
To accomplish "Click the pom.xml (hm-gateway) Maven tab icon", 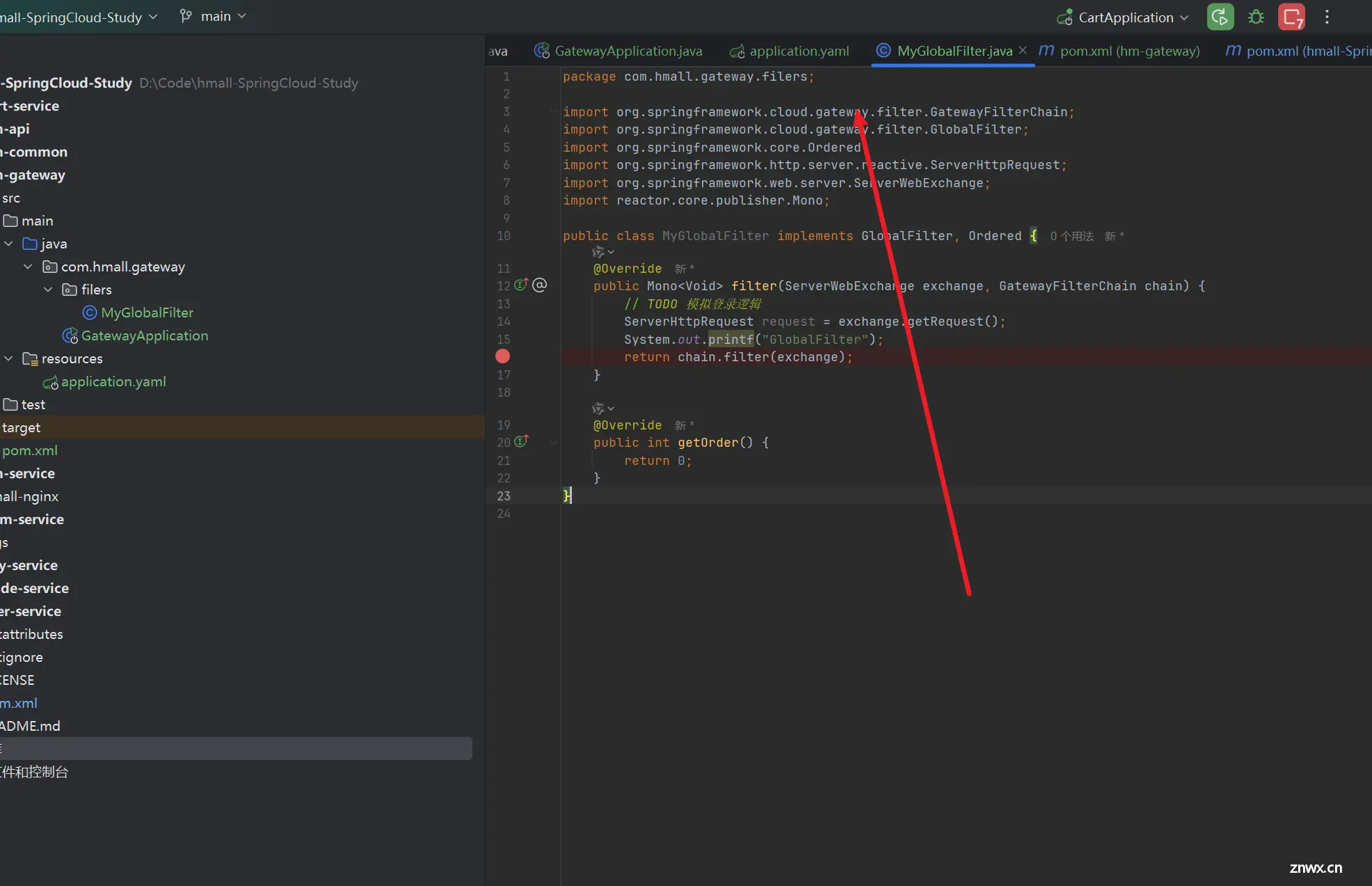I will (x=1046, y=50).
